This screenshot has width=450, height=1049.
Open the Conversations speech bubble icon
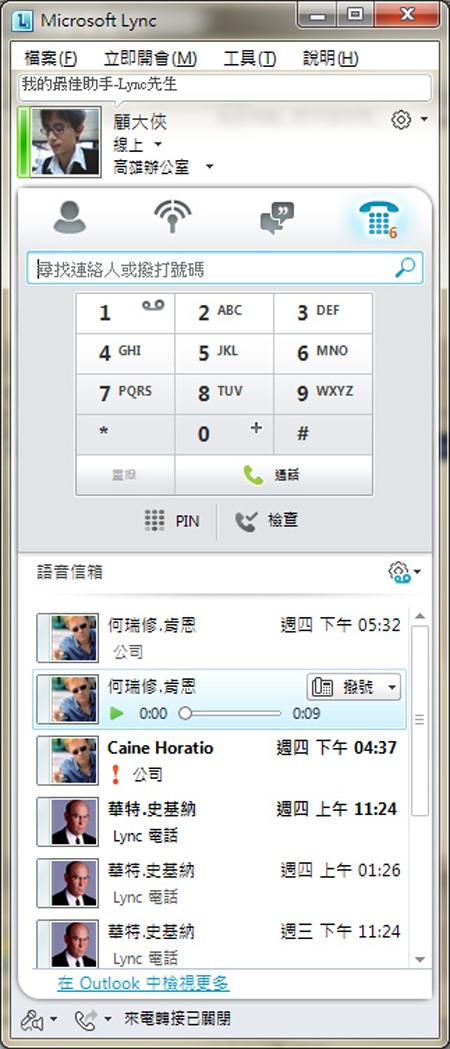(276, 218)
